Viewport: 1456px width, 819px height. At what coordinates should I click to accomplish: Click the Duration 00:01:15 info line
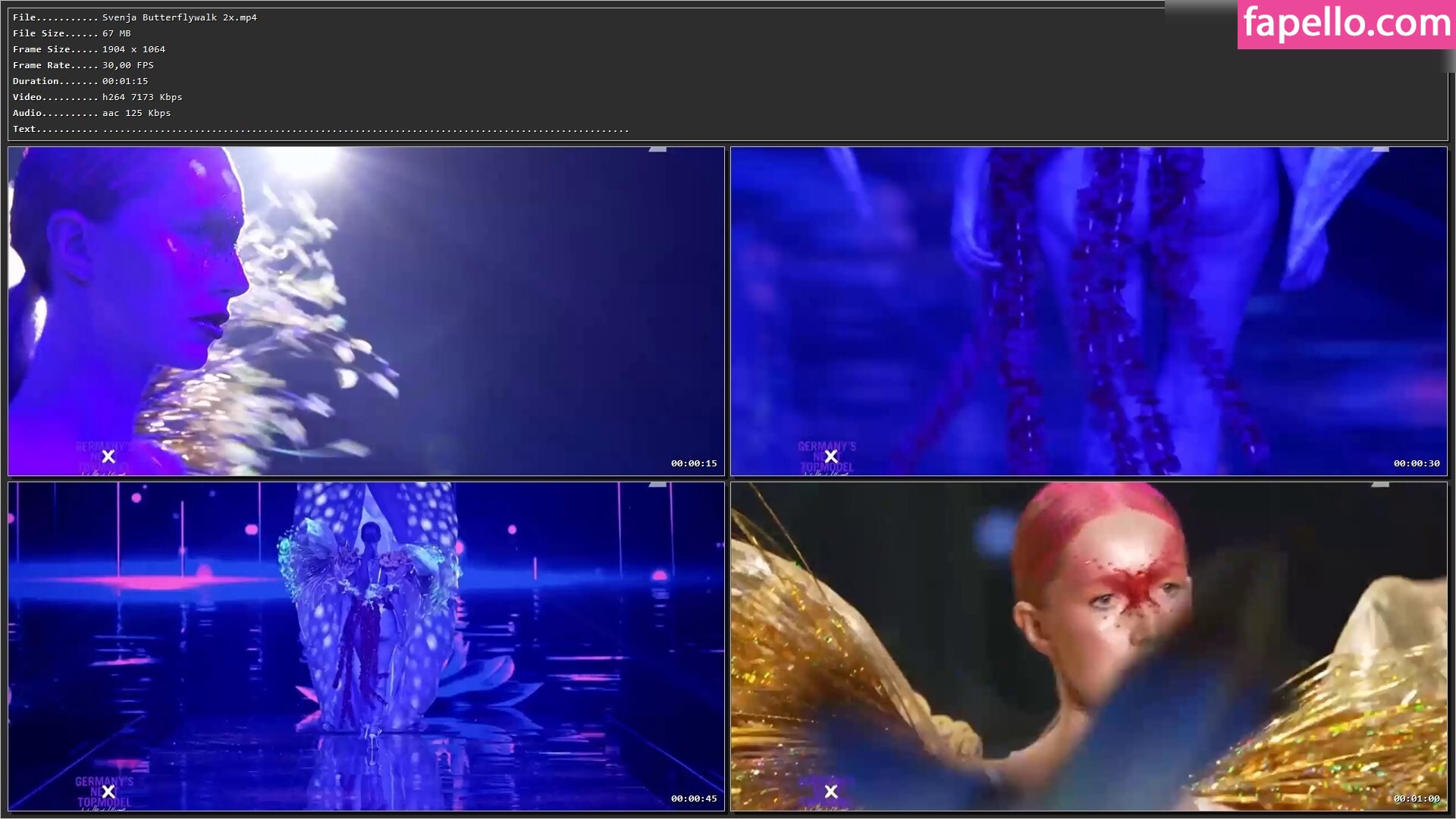80,81
